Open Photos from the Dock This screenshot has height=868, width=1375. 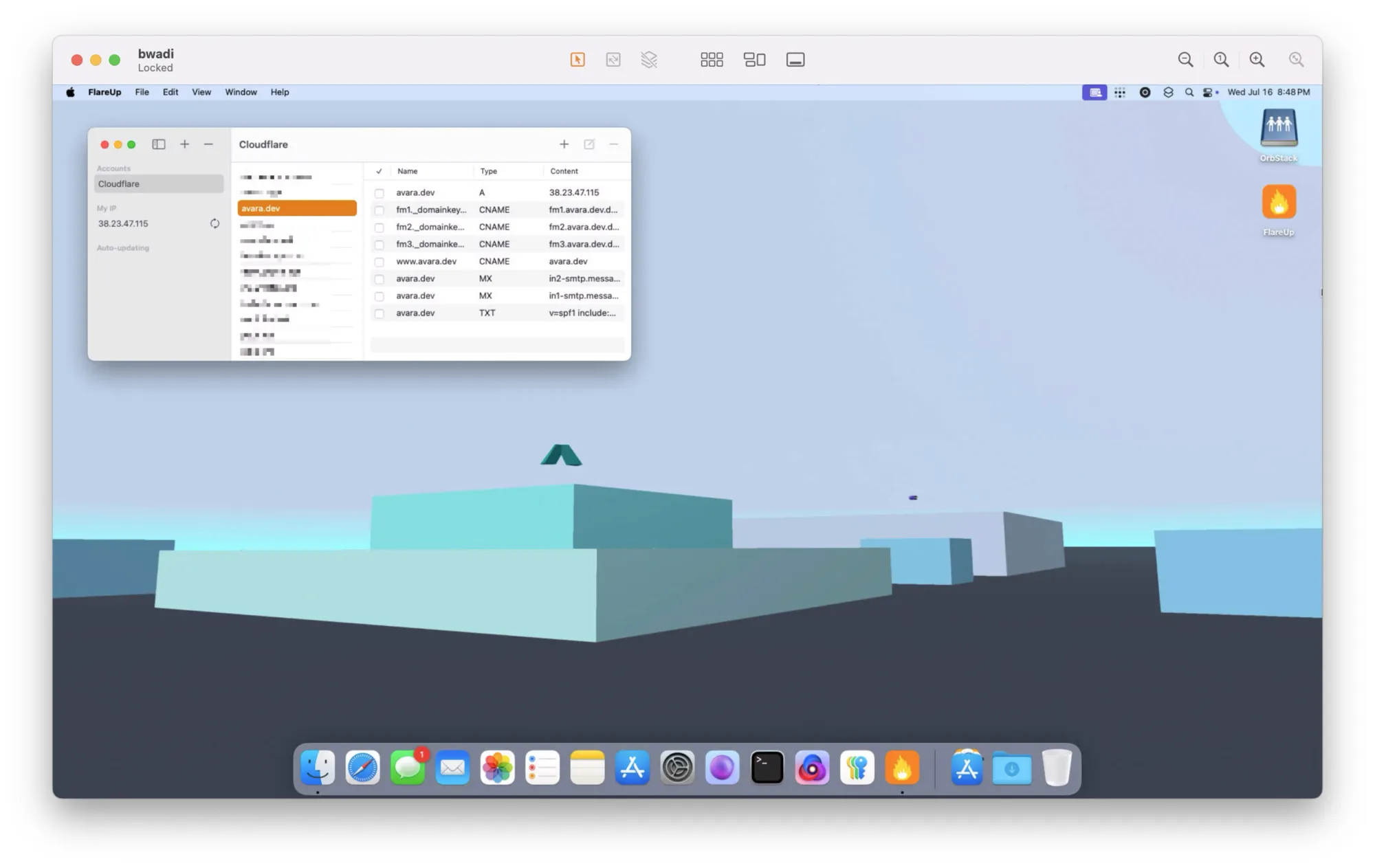(497, 768)
